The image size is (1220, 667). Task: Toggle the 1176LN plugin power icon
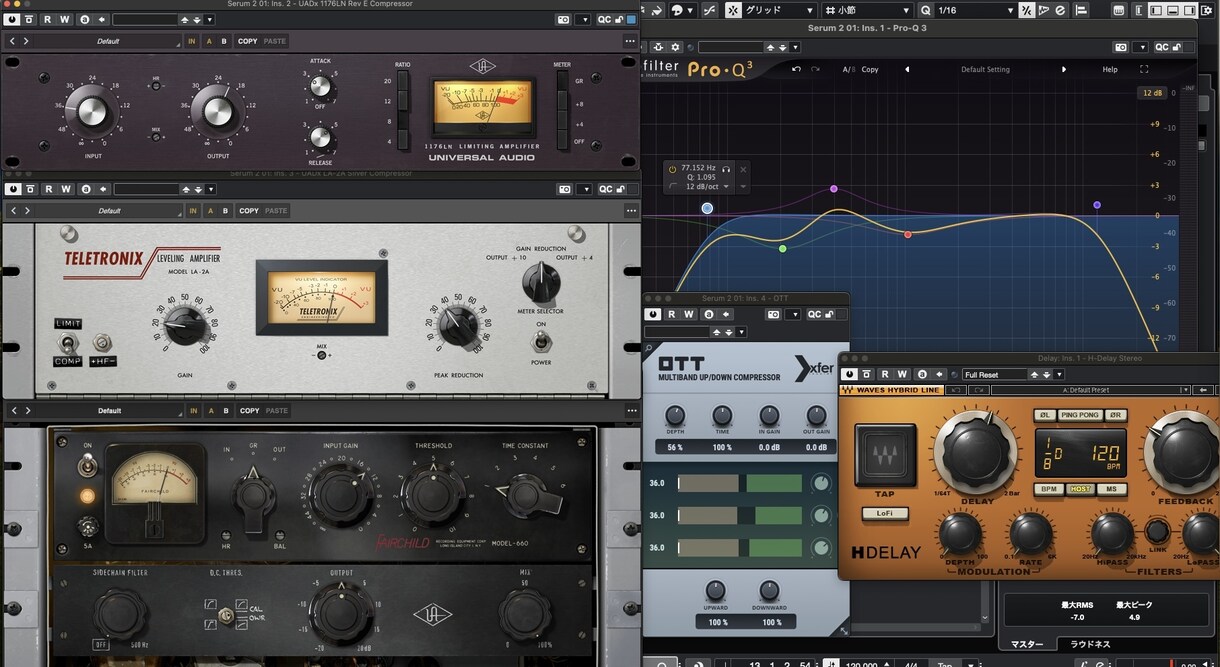[x=13, y=19]
